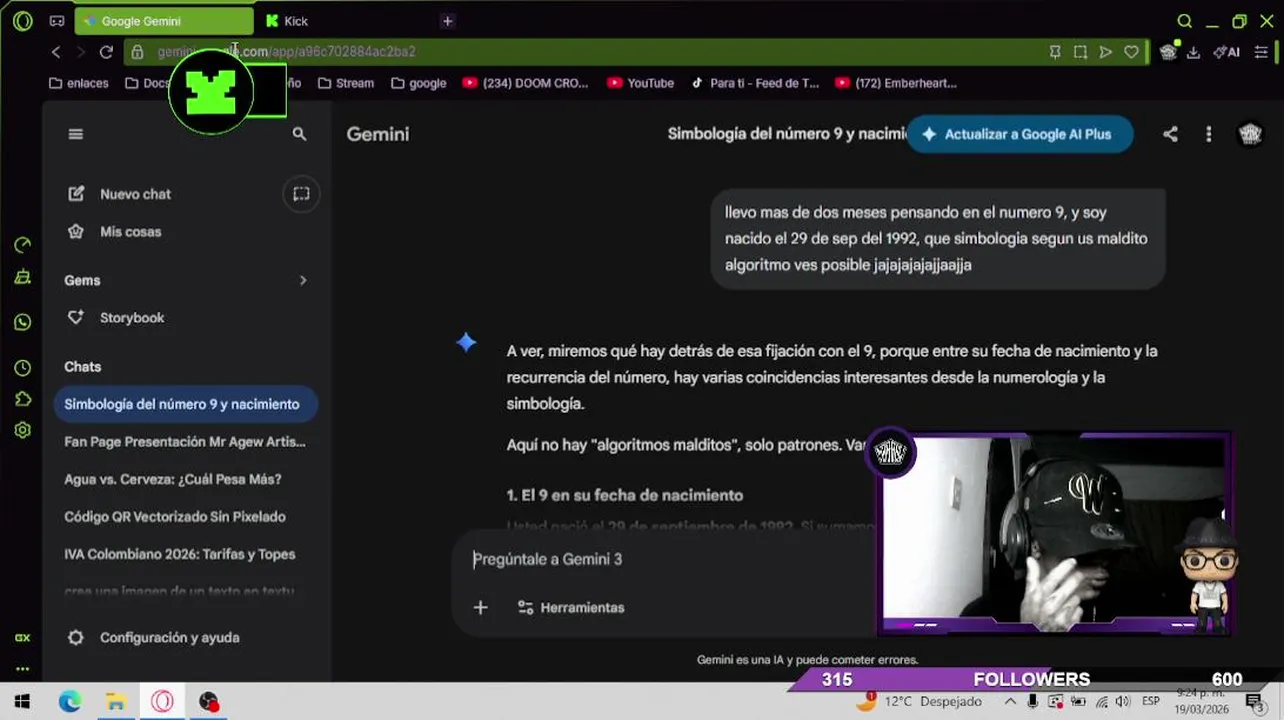Screen dimensions: 1284x720
Task: Switch to the Google Gemini browser tab
Action: click(x=165, y=21)
